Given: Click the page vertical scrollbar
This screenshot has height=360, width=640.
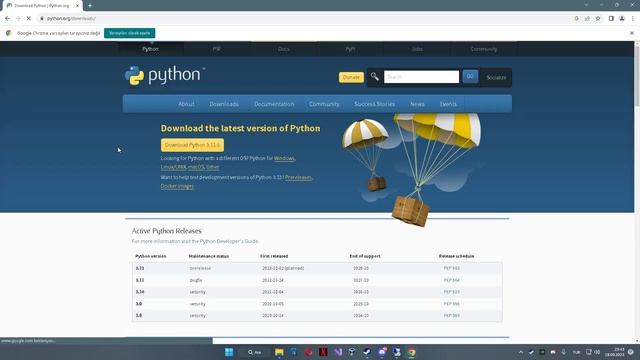Looking at the screenshot, I should pyautogui.click(x=637, y=76).
